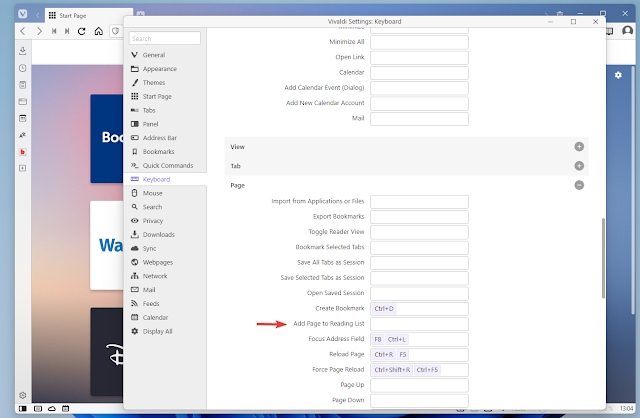Click the Sync cloud icon in status bar
This screenshot has height=418, width=640.
click(x=52, y=408)
